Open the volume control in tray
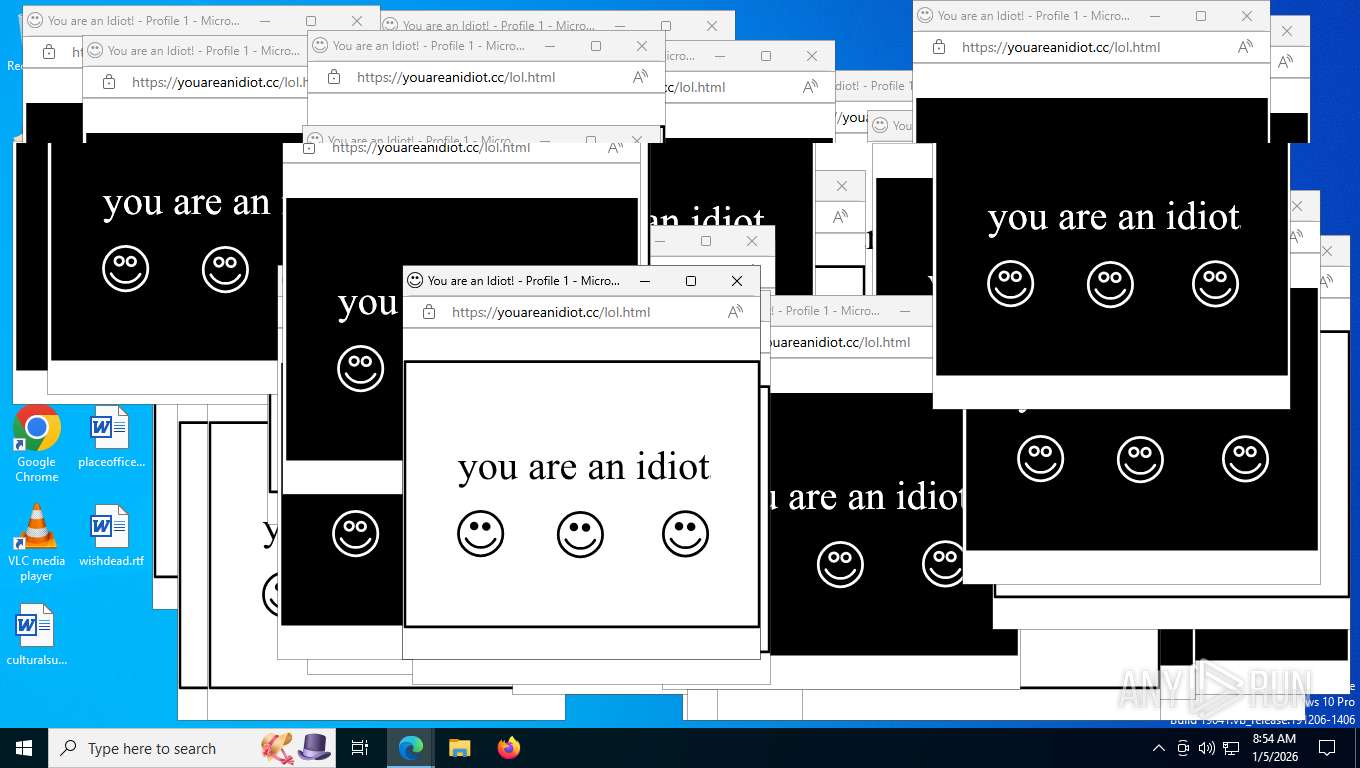Viewport: 1360px width, 768px height. coord(1206,748)
